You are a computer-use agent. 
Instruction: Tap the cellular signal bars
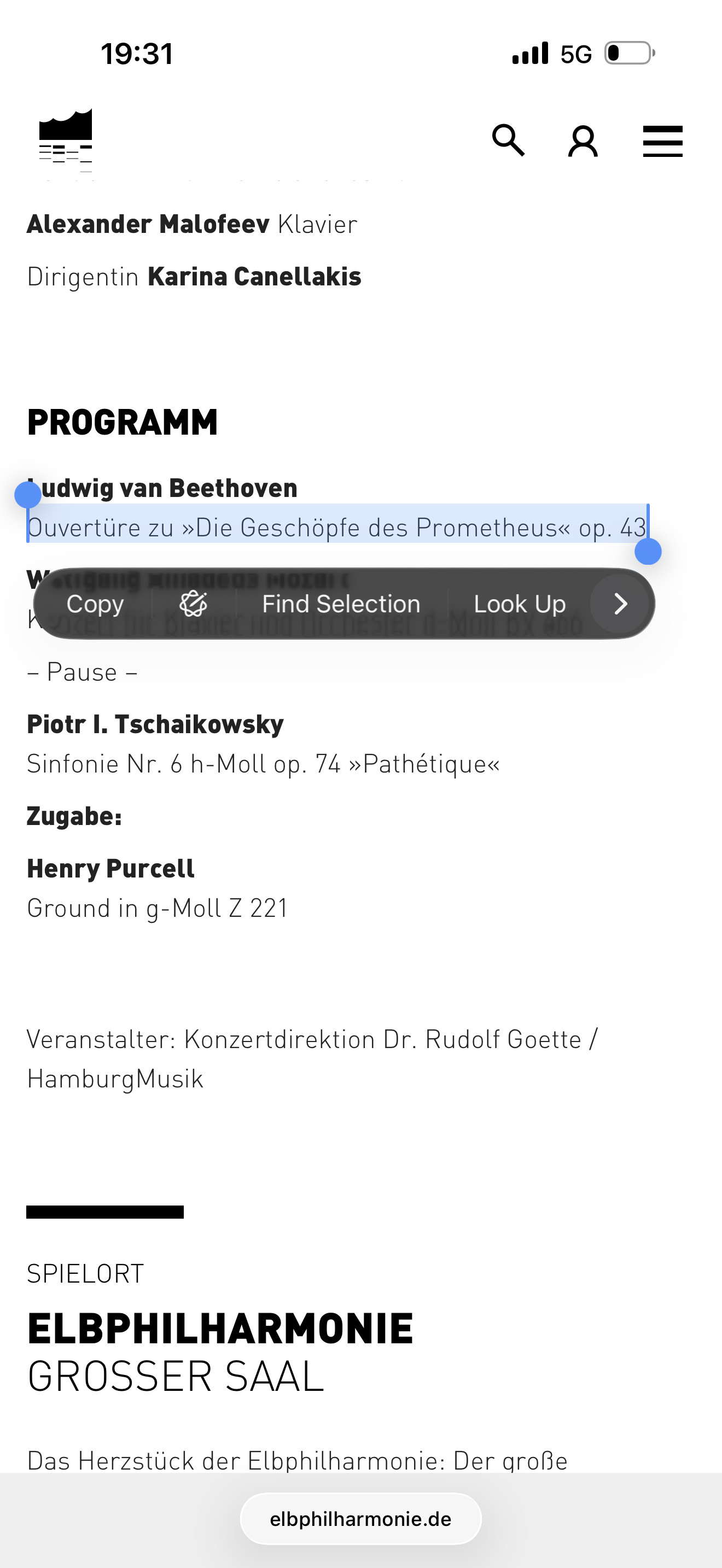pos(530,53)
